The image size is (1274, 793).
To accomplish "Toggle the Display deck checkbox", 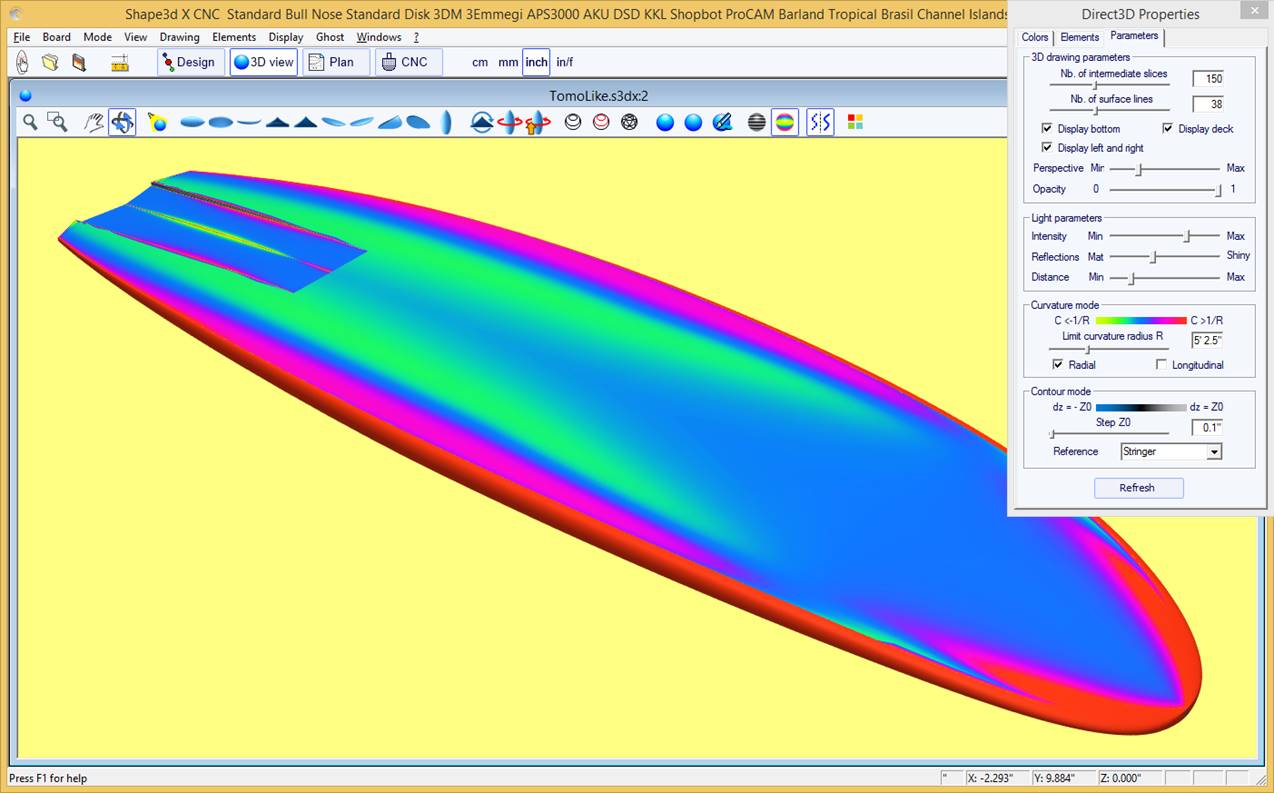I will 1167,129.
